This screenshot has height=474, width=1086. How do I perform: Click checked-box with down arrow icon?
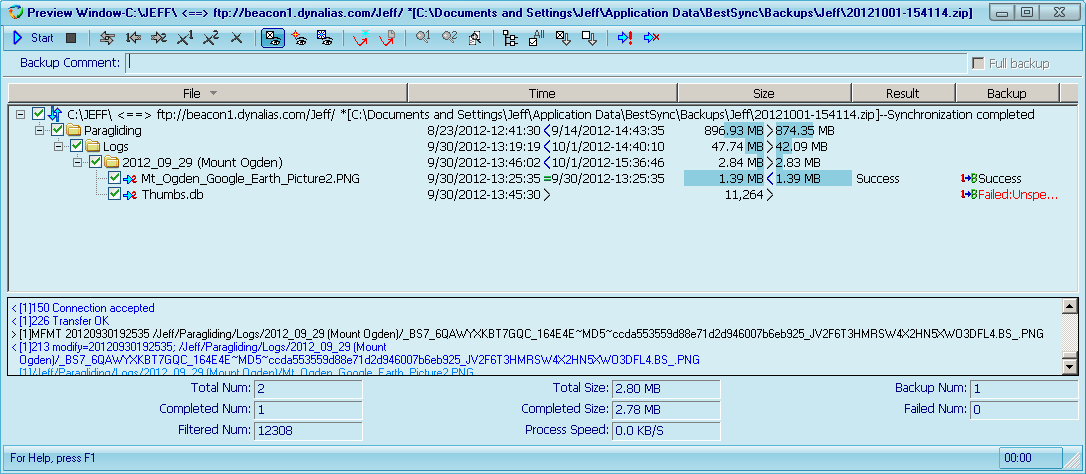pyautogui.click(x=562, y=38)
